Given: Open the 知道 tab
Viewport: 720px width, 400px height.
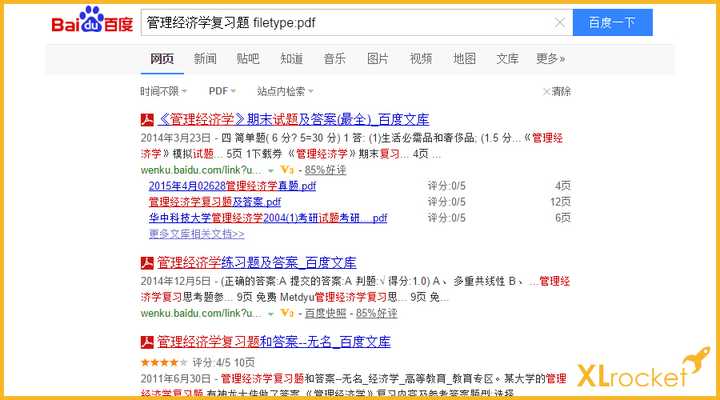Looking at the screenshot, I should (292, 58).
